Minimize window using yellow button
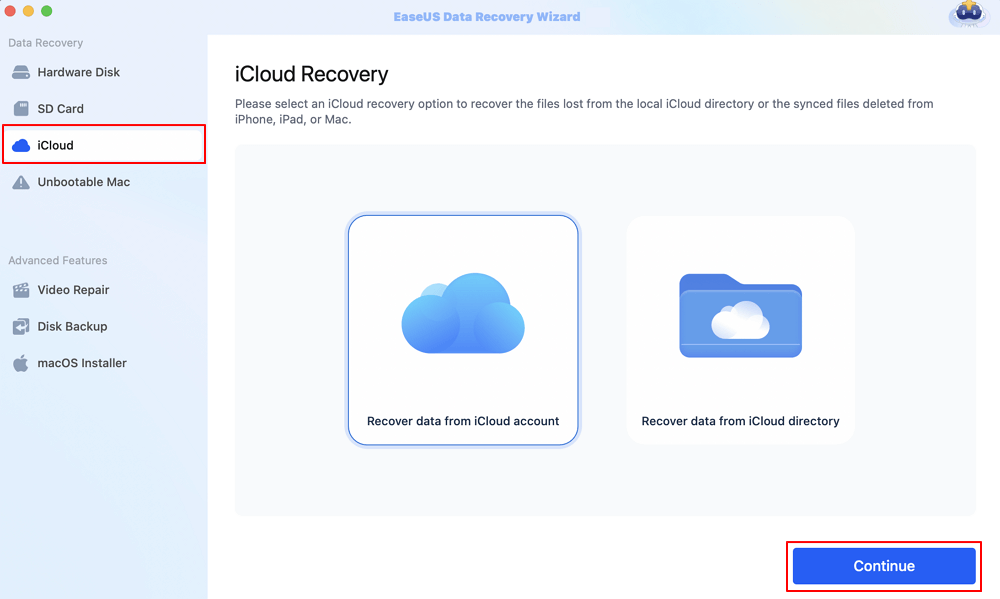 pyautogui.click(x=28, y=11)
